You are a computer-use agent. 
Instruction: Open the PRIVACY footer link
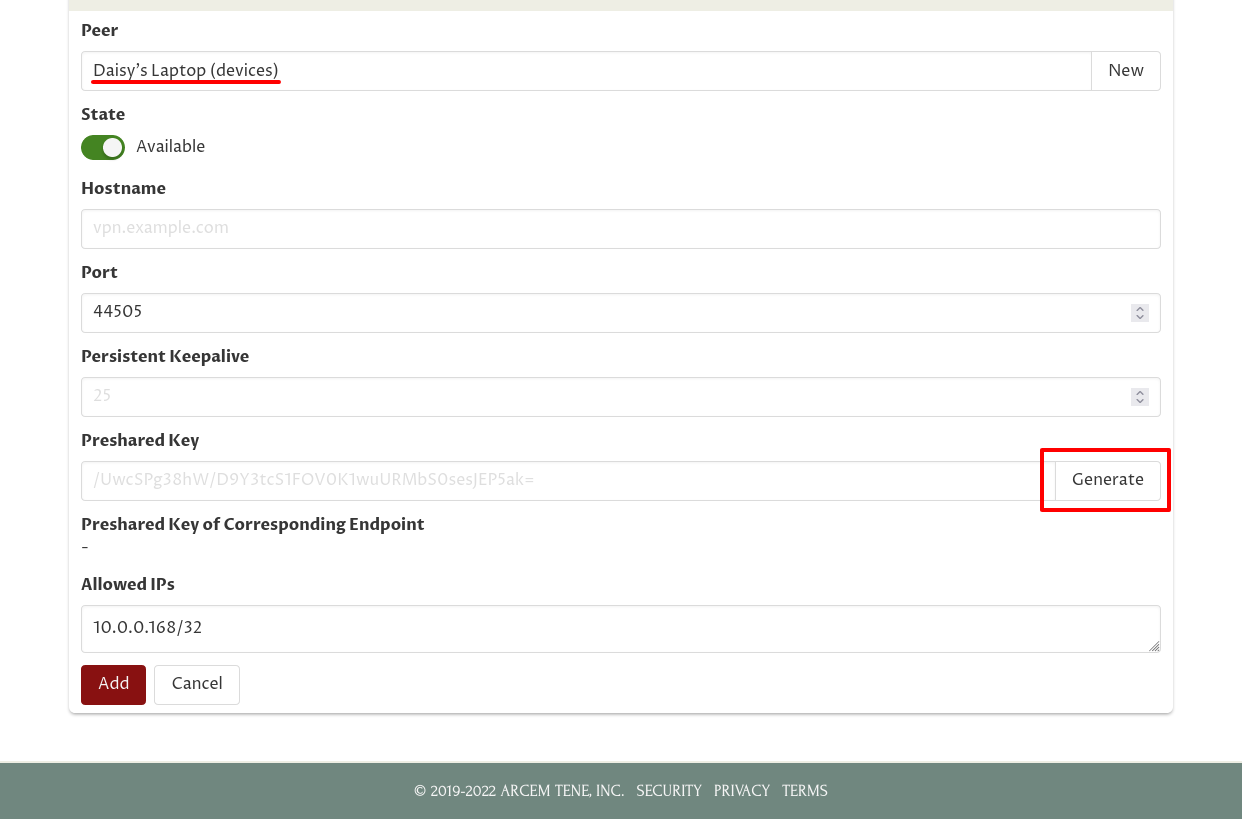[x=742, y=791]
